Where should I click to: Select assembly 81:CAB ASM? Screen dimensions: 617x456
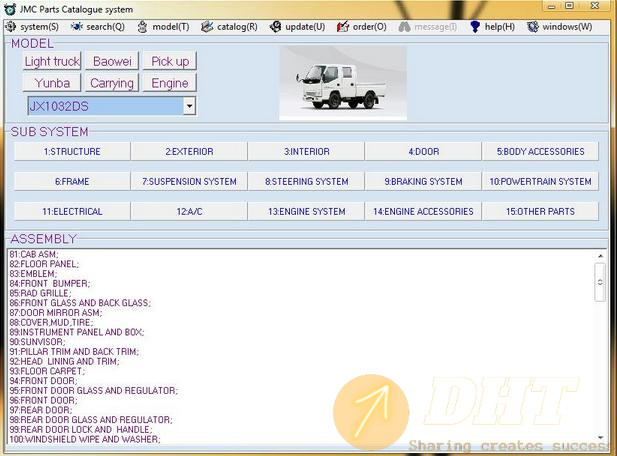[34, 254]
